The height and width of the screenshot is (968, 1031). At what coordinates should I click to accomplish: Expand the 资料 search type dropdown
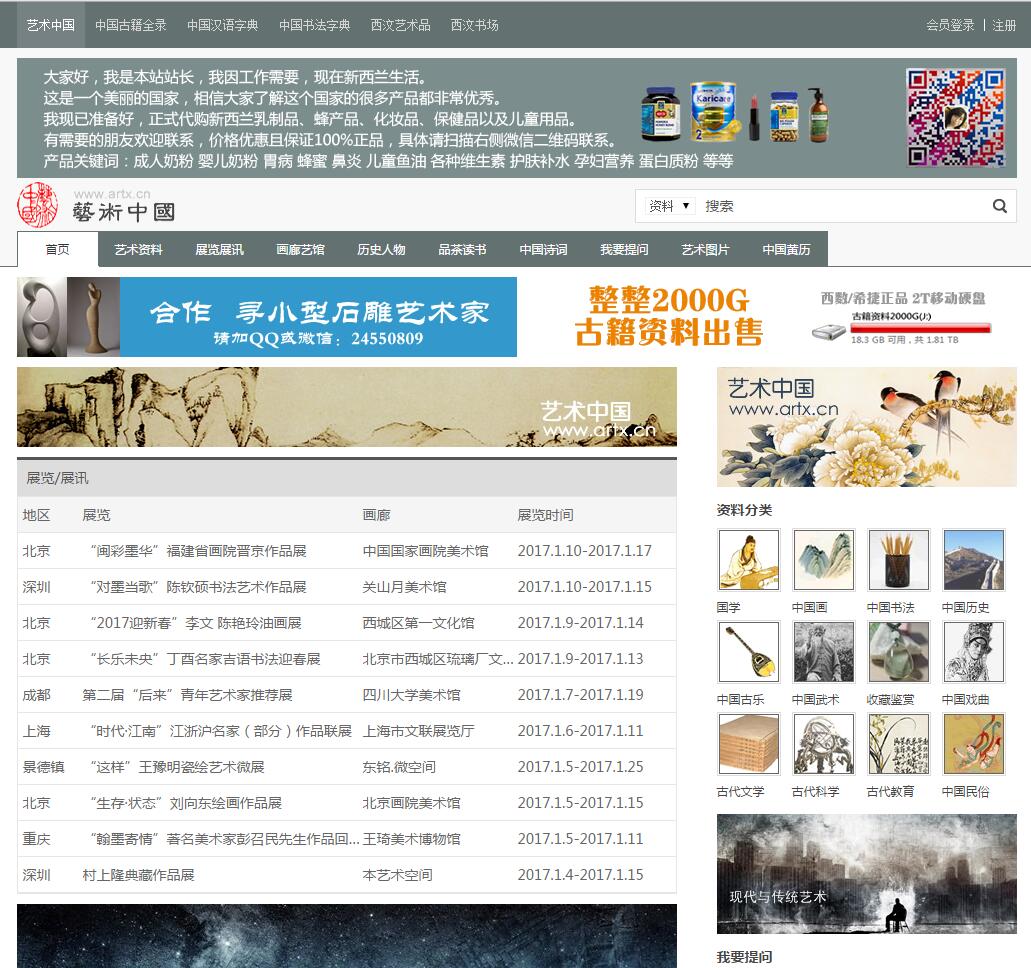tap(670, 206)
